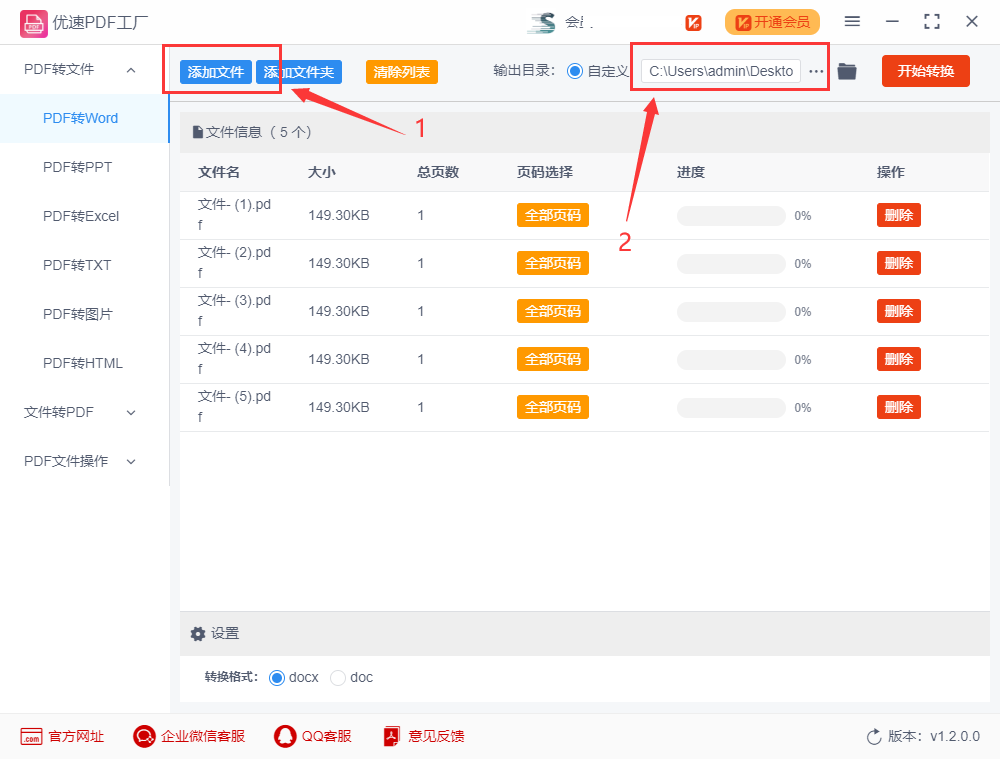Screen dimensions: 1000x760
Task: Delete 文件- (5).pdf from list
Action: [x=899, y=407]
